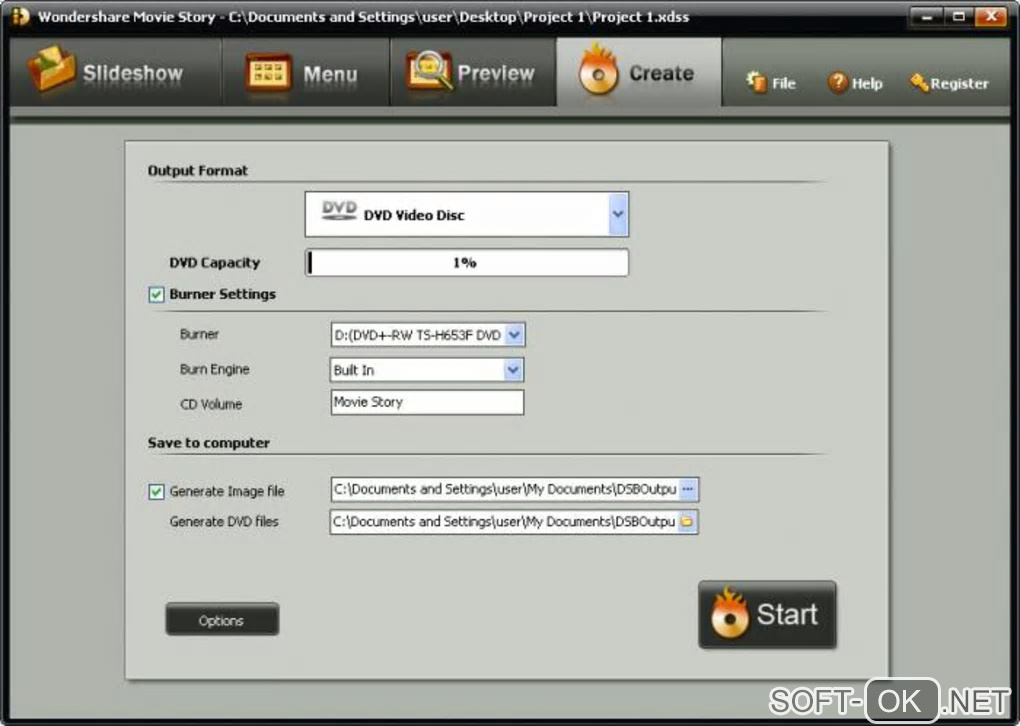Click the Register key button
Screen dimensions: 1020x726
(x=949, y=83)
